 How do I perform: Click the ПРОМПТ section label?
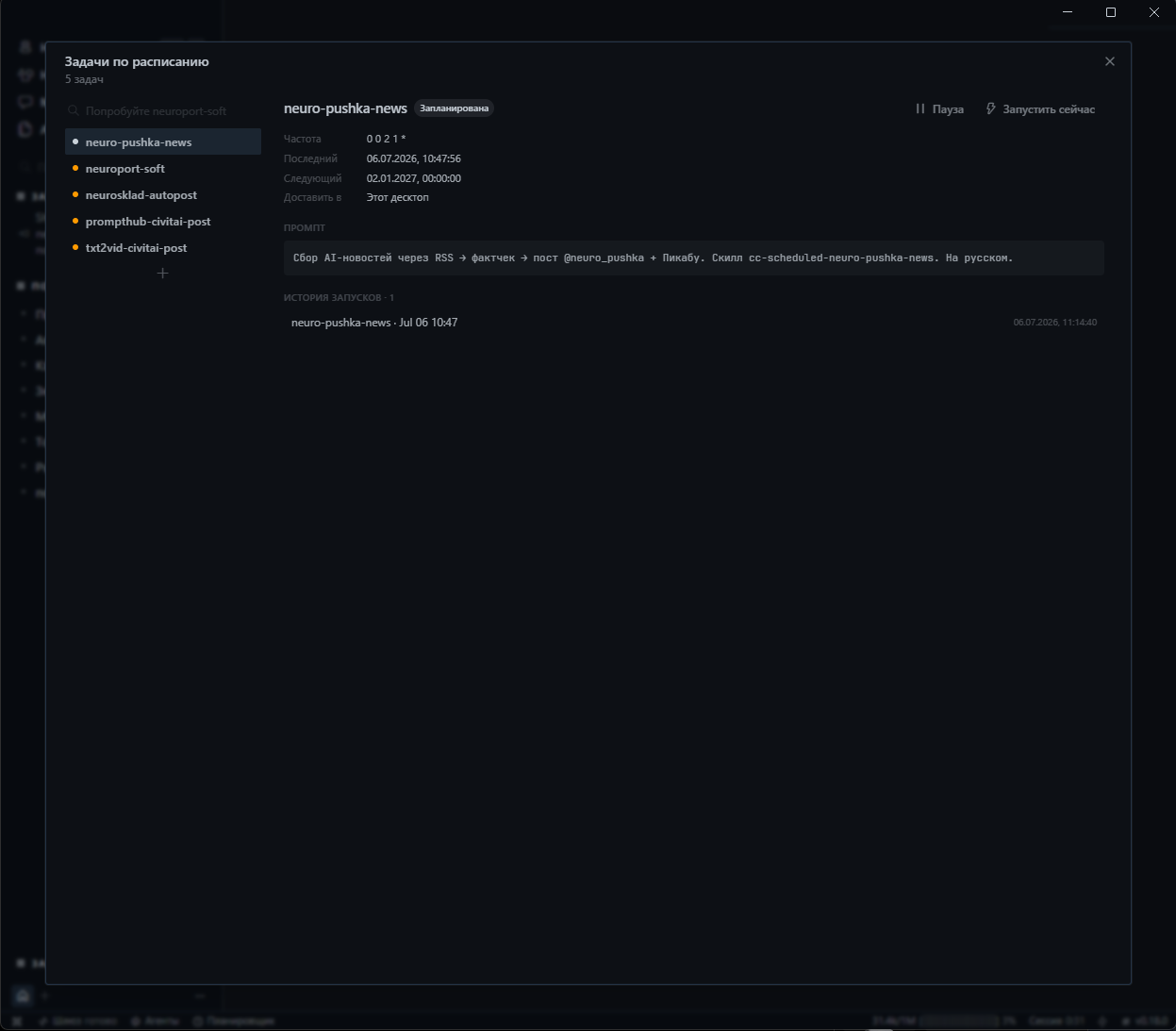pos(304,227)
